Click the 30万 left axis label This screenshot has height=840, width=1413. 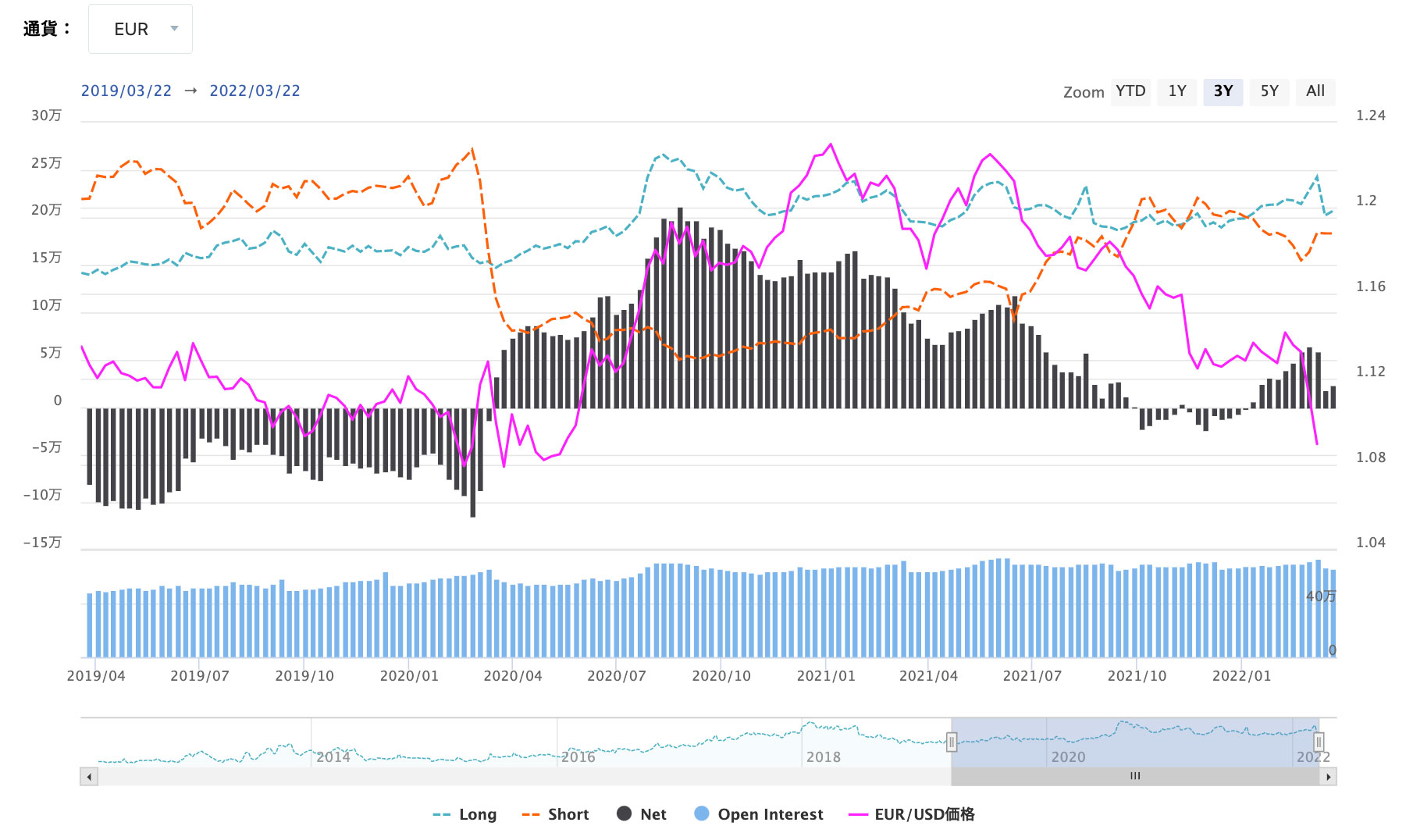click(46, 116)
